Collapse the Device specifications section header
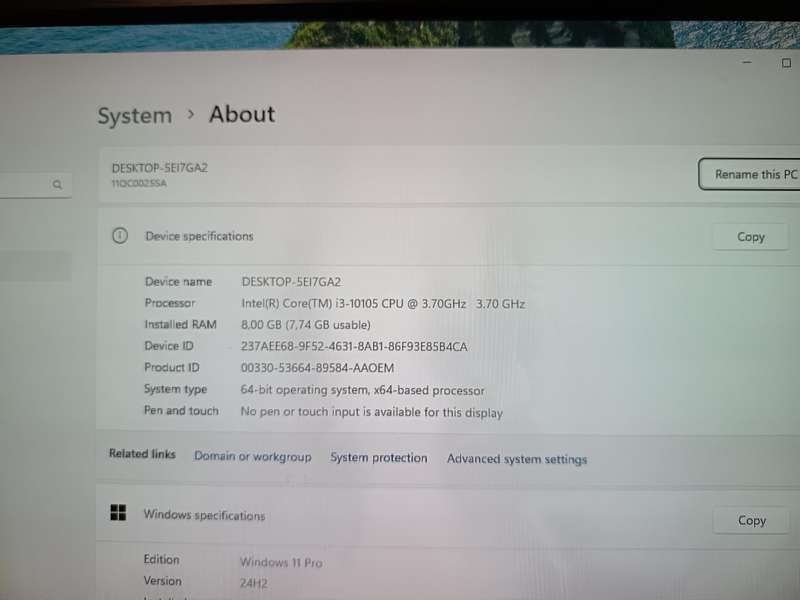Image resolution: width=800 pixels, height=600 pixels. click(x=449, y=236)
